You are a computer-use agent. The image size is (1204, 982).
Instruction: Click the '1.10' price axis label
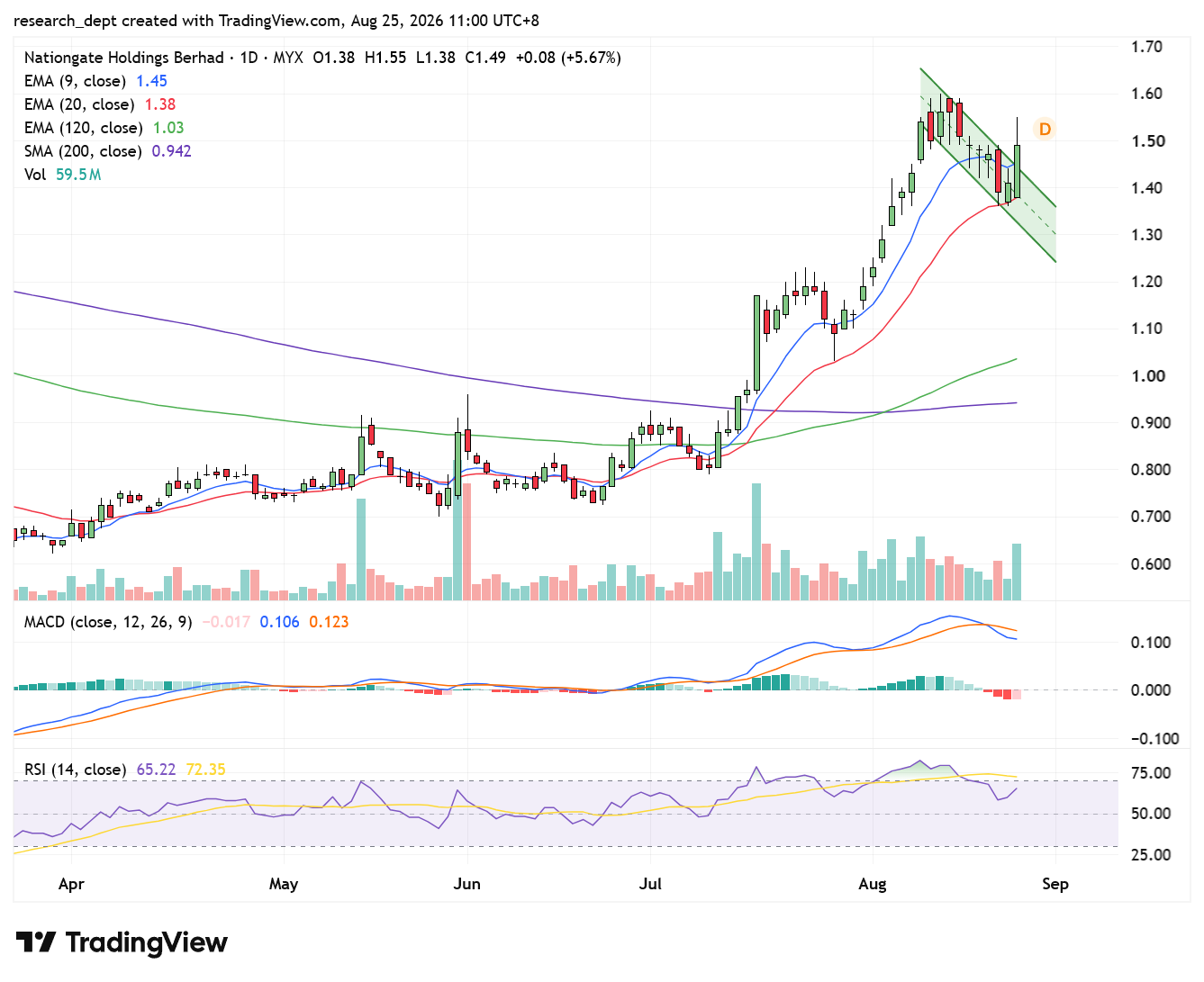tap(1146, 329)
